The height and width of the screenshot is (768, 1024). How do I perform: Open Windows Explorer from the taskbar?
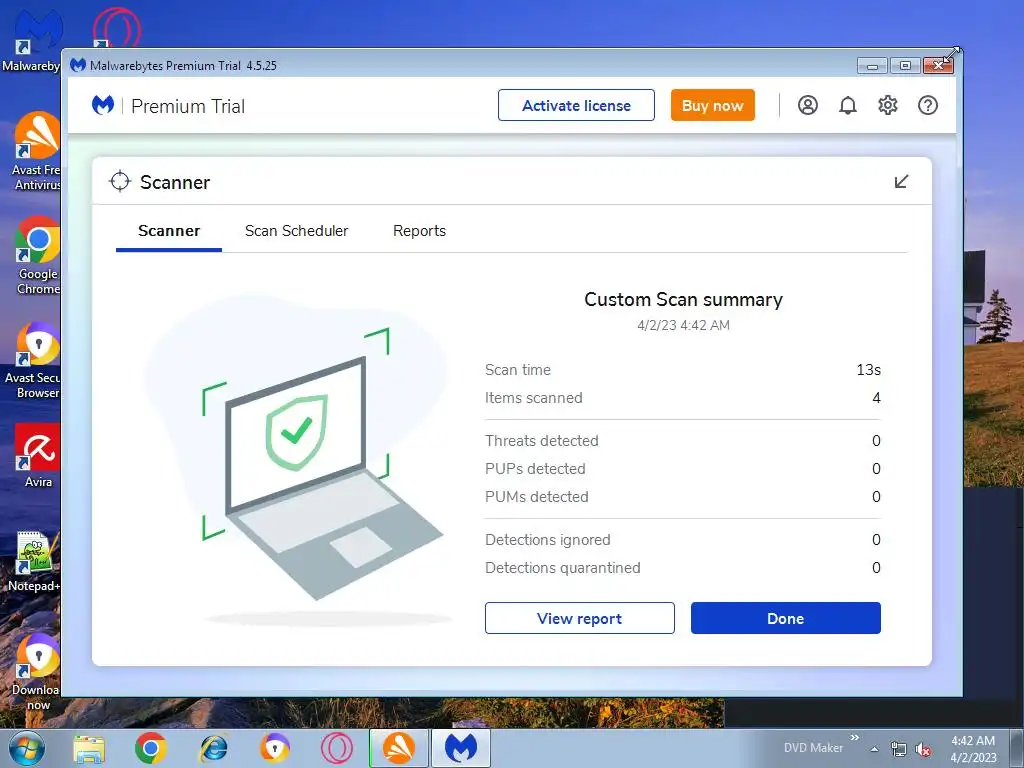[x=89, y=748]
